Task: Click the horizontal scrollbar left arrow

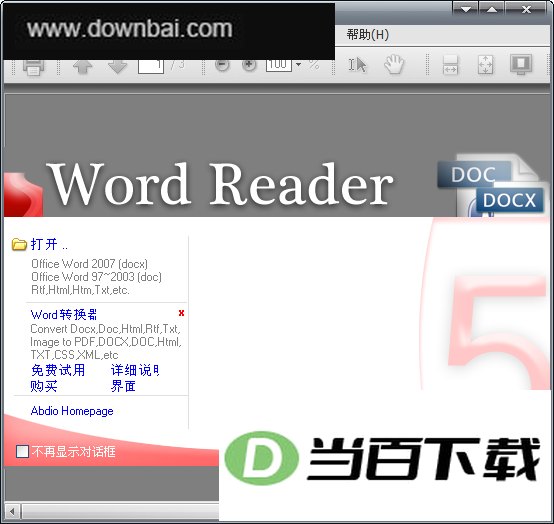Action: 13,511
